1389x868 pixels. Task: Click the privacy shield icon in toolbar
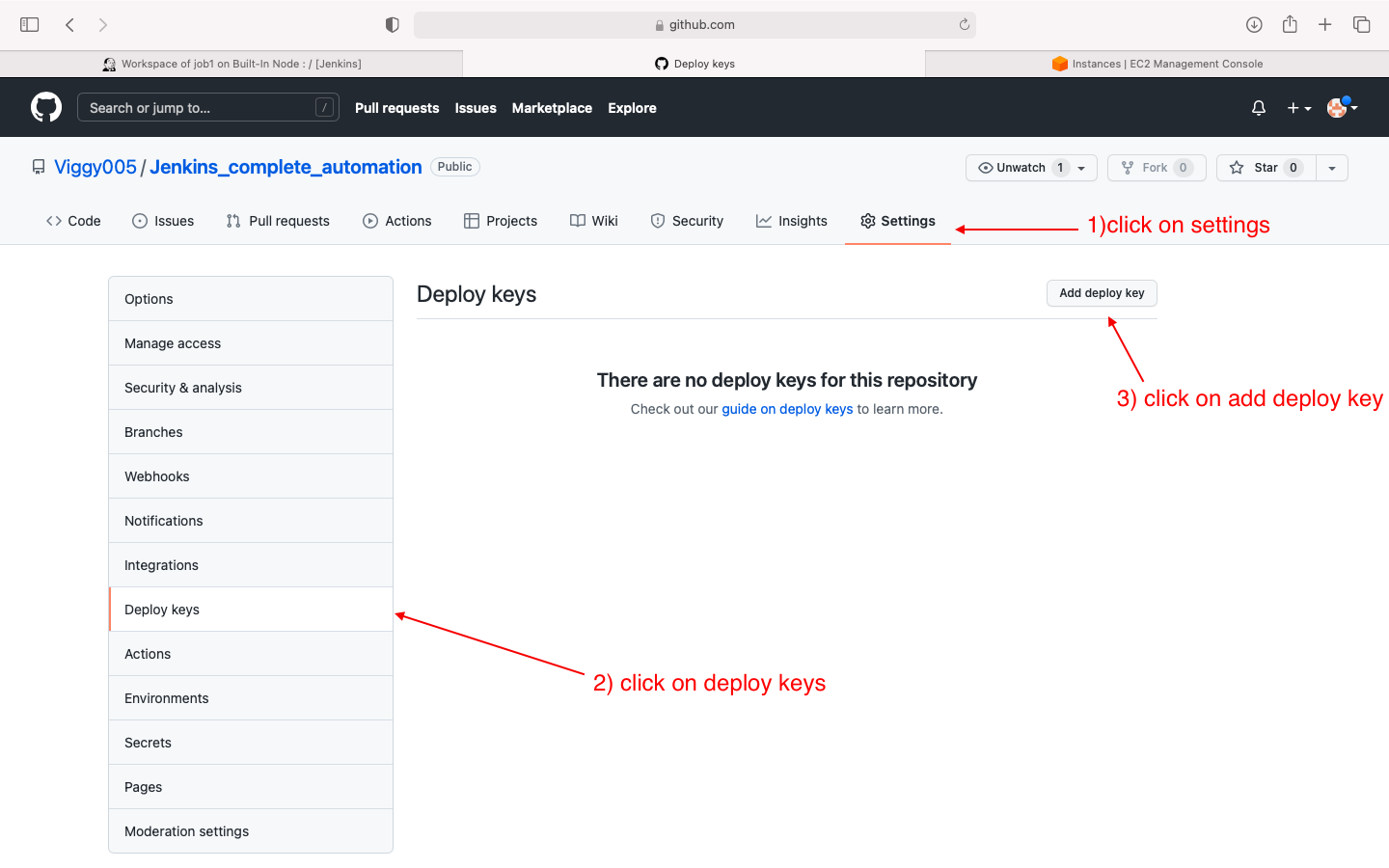tap(393, 24)
